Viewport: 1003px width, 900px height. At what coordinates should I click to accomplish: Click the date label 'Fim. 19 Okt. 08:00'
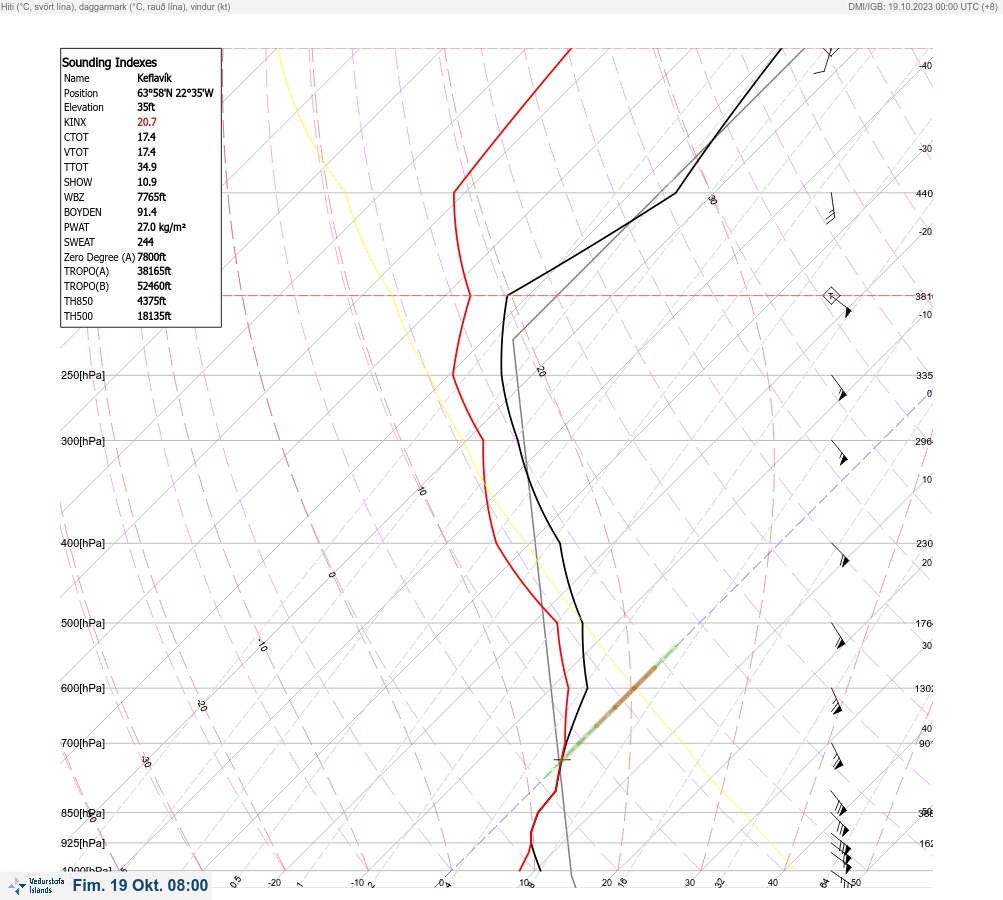[x=140, y=885]
